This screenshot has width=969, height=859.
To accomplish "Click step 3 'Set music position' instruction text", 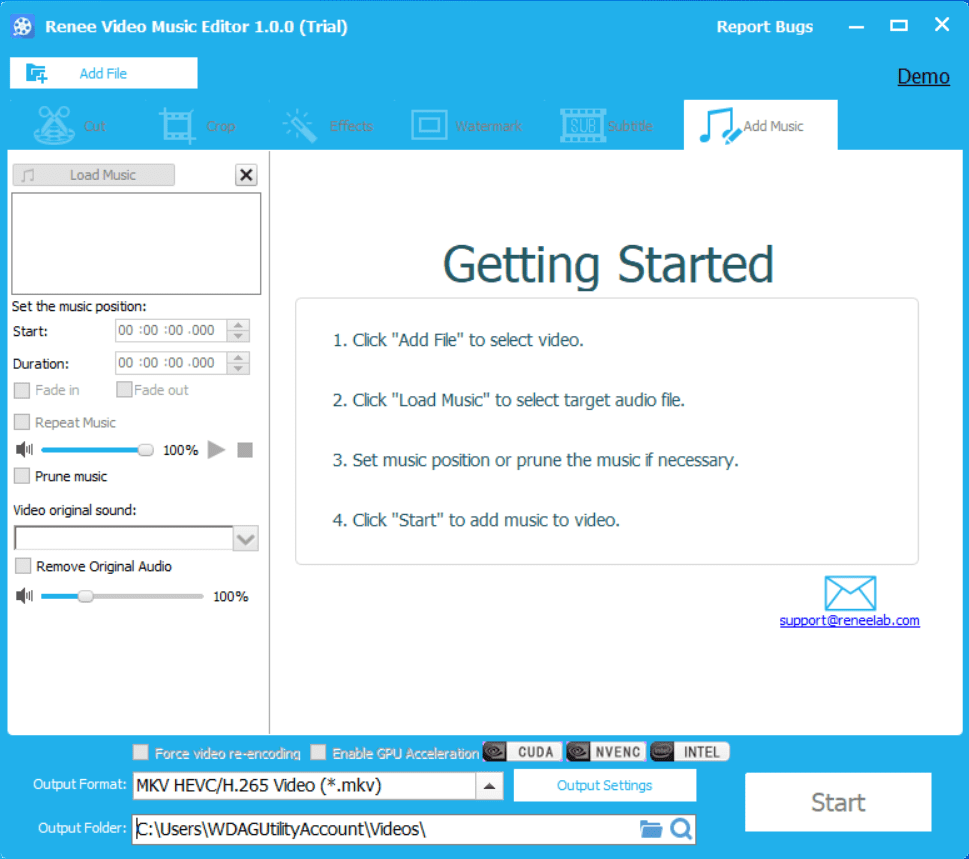I will 535,460.
